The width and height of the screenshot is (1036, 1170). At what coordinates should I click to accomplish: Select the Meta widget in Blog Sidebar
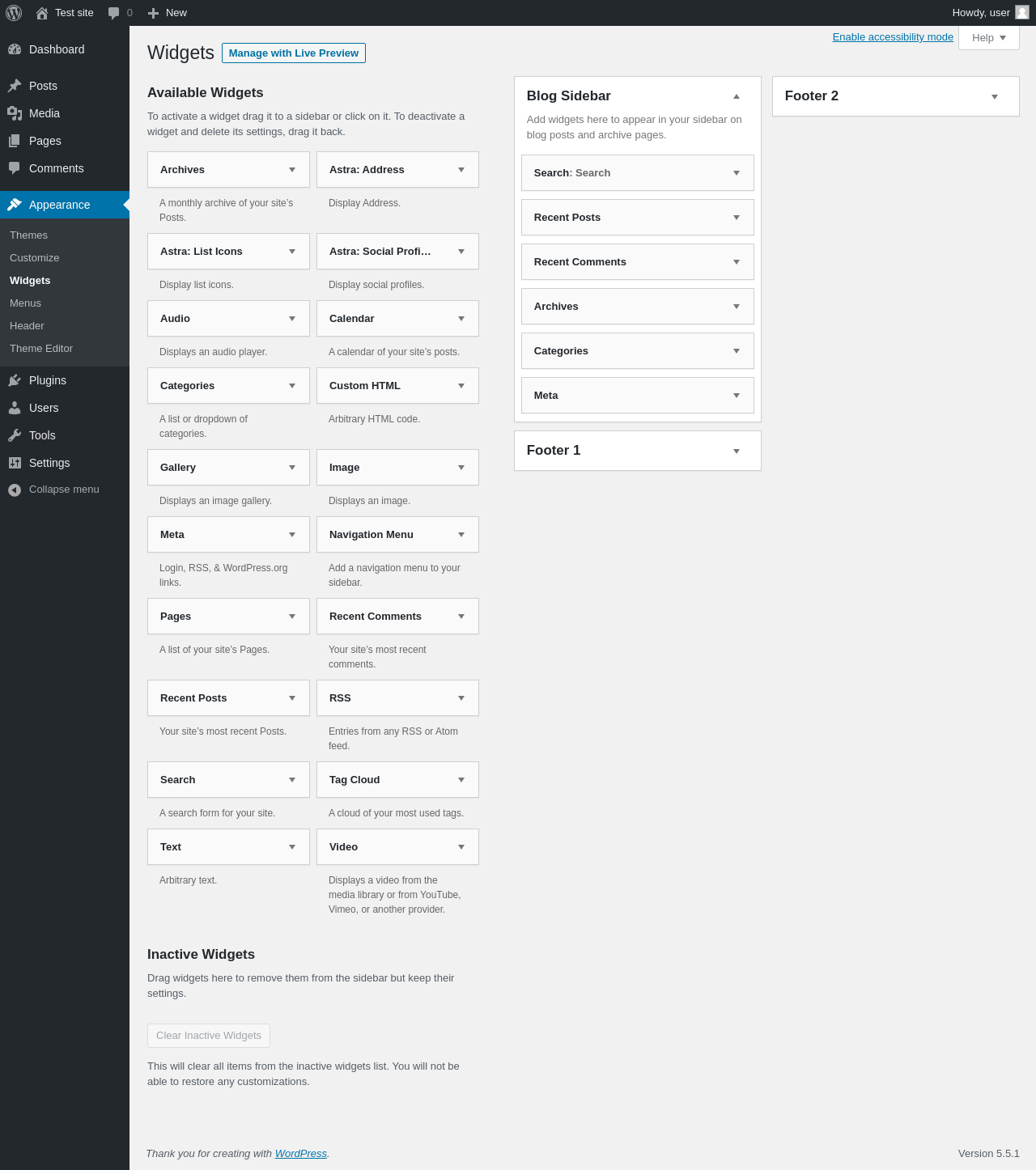click(x=638, y=396)
